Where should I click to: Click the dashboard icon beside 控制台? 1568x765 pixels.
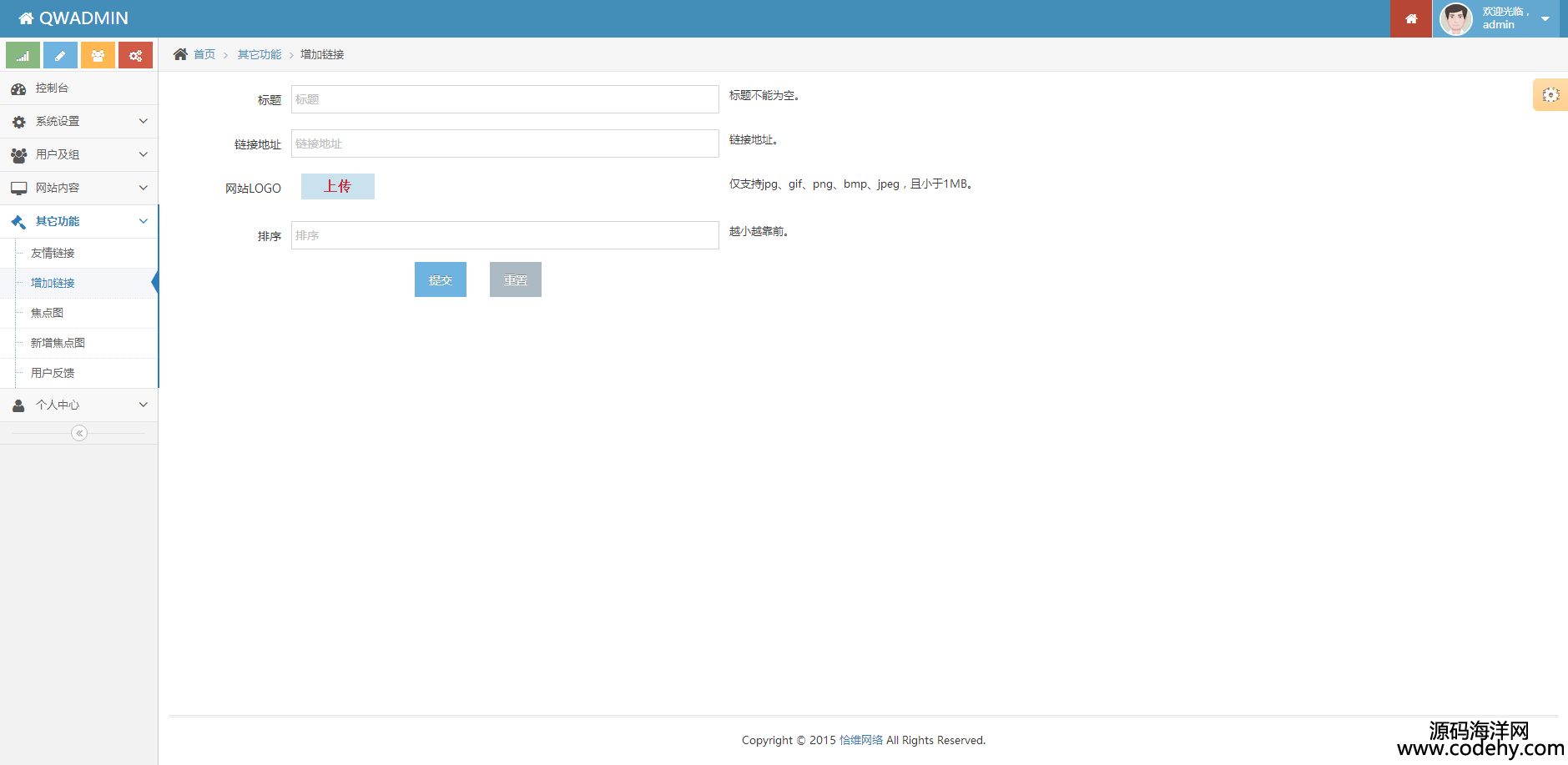tap(18, 88)
